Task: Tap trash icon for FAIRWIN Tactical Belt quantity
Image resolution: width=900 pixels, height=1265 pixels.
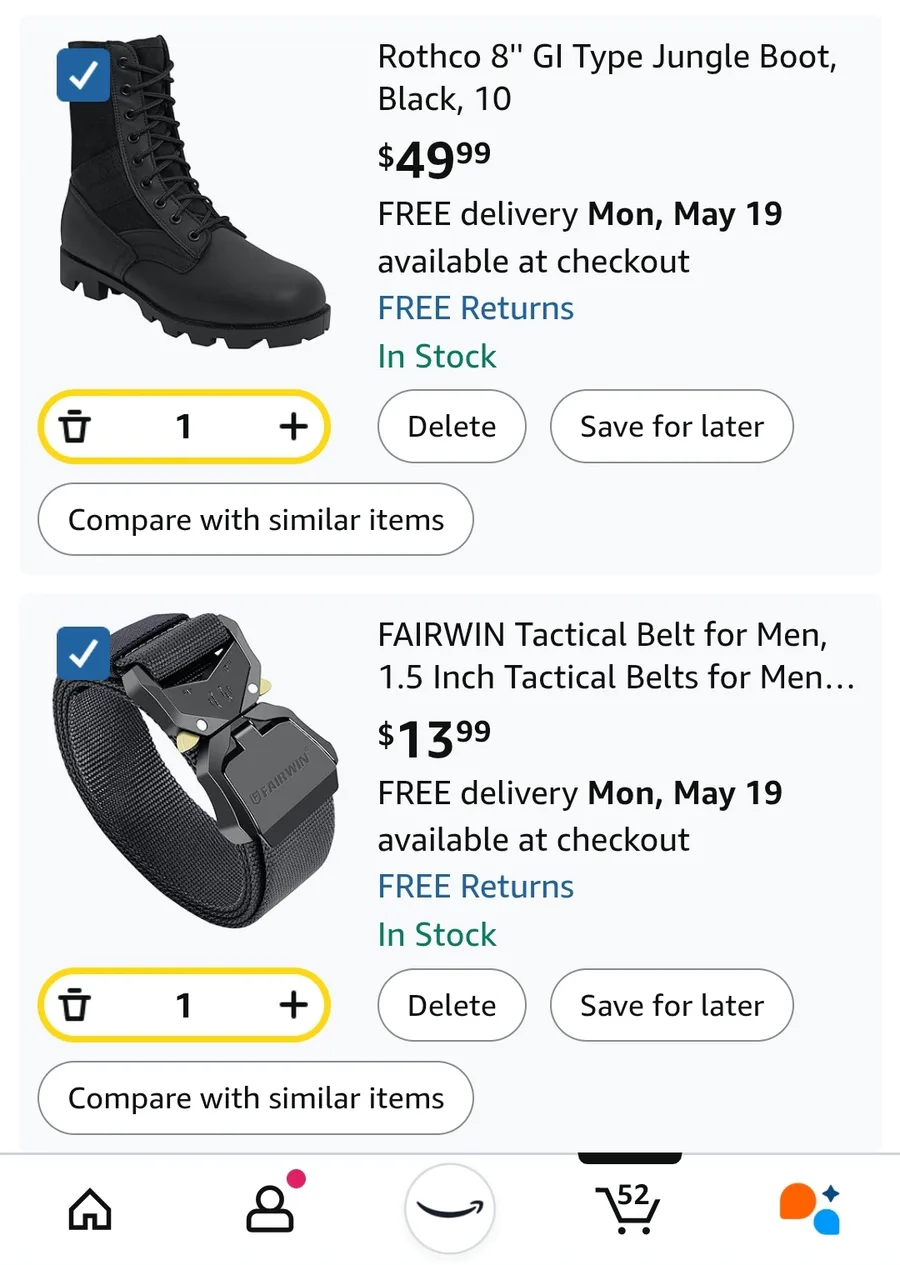Action: pos(75,1006)
